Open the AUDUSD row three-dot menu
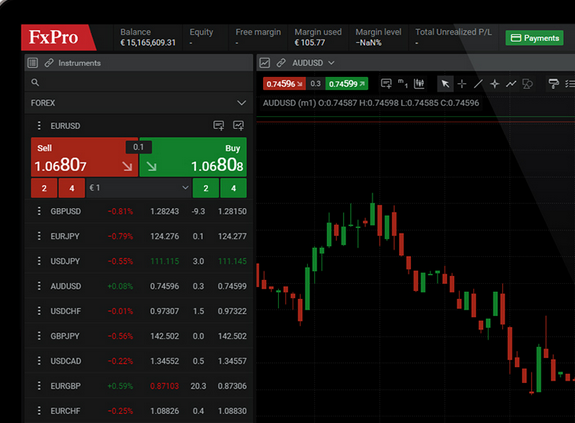 coord(39,286)
